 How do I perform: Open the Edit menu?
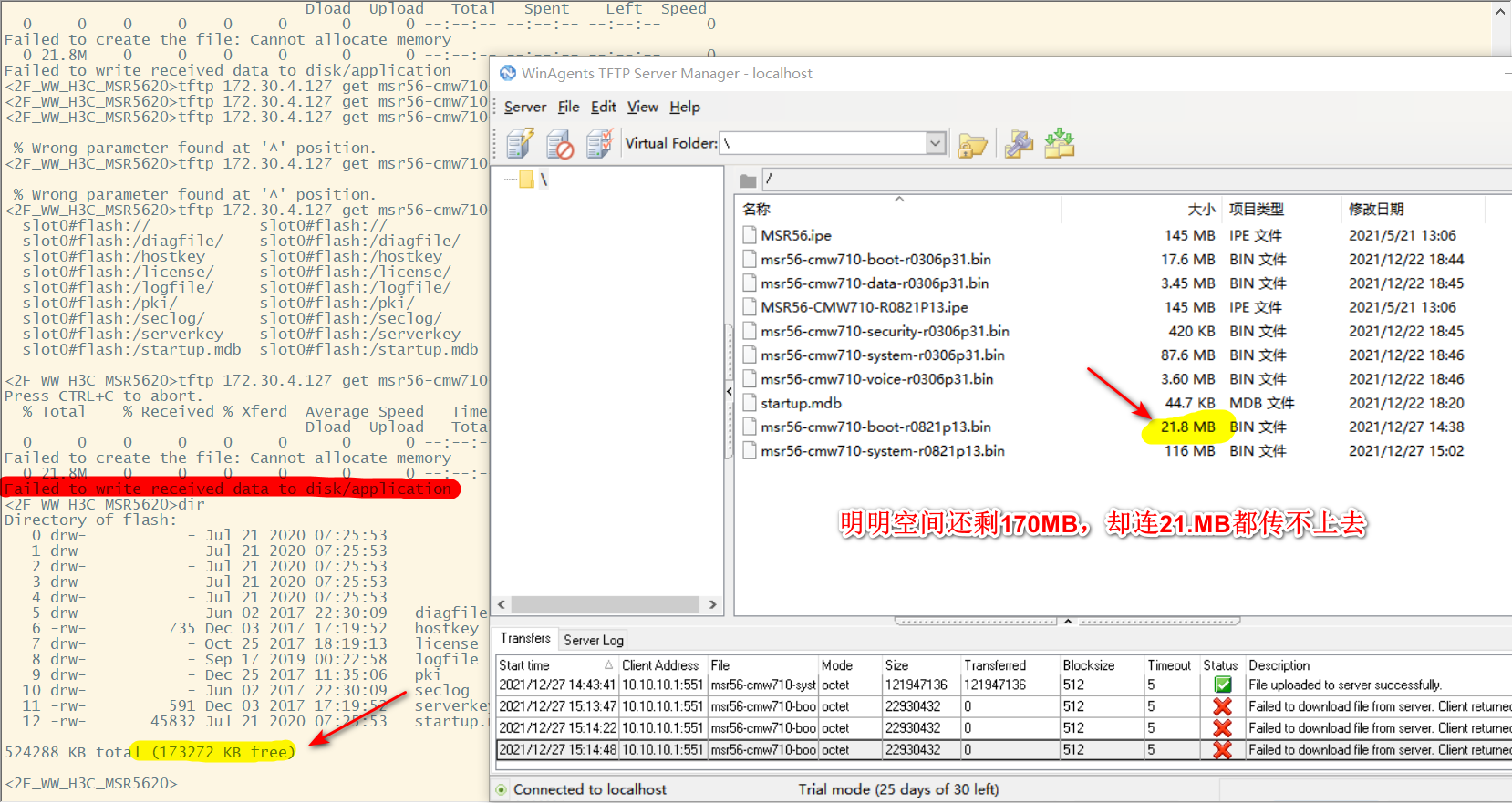(603, 107)
